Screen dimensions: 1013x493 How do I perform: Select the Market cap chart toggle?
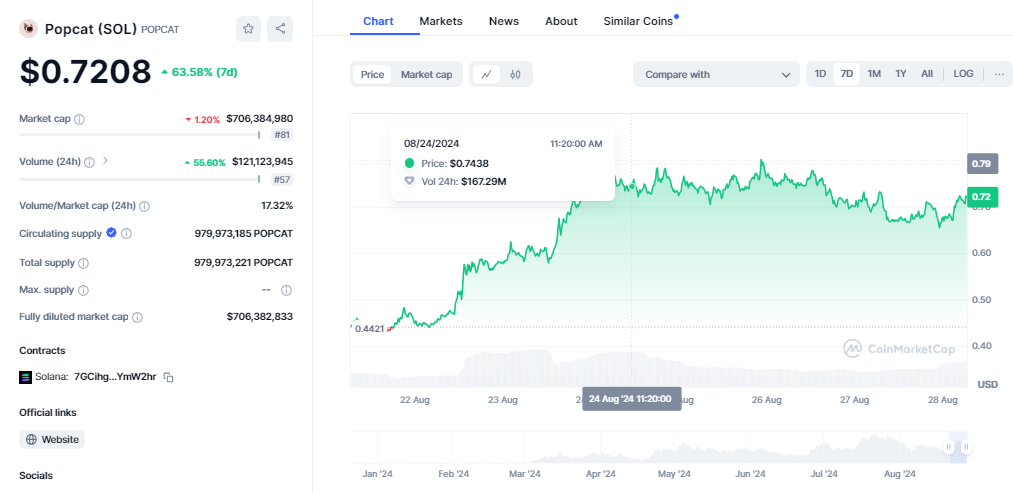(x=426, y=74)
